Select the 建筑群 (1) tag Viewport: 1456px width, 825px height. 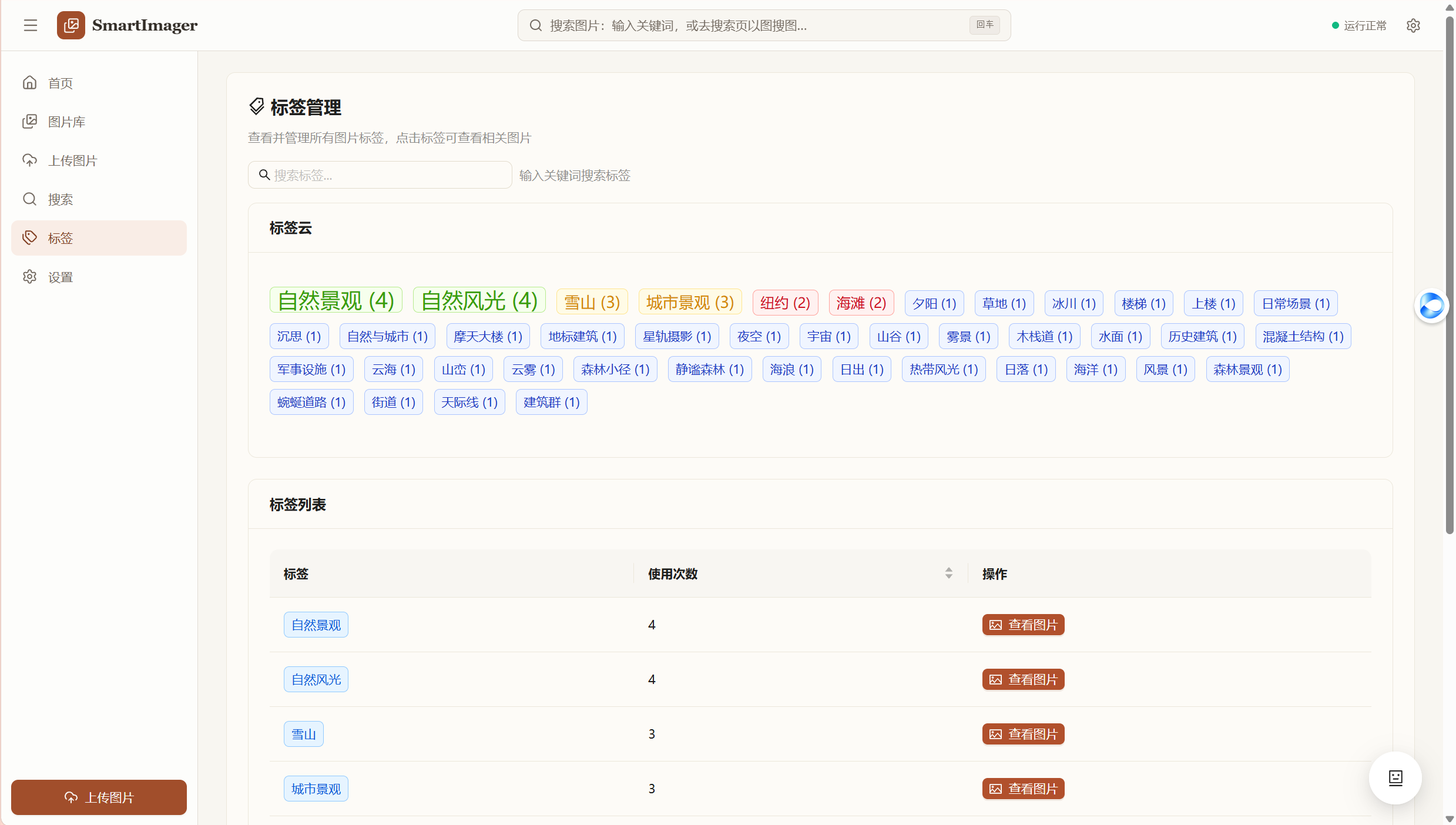[552, 402]
